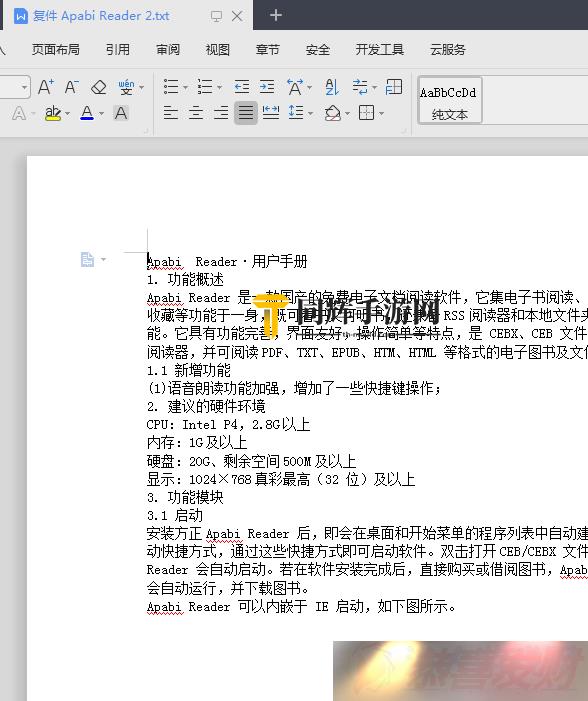This screenshot has height=701, width=588.
Task: Open the 审阅 tab
Action: [x=168, y=49]
